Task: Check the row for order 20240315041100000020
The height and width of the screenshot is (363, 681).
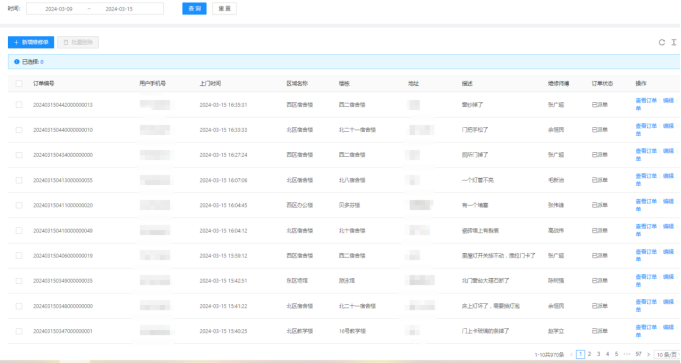Action: click(19, 205)
